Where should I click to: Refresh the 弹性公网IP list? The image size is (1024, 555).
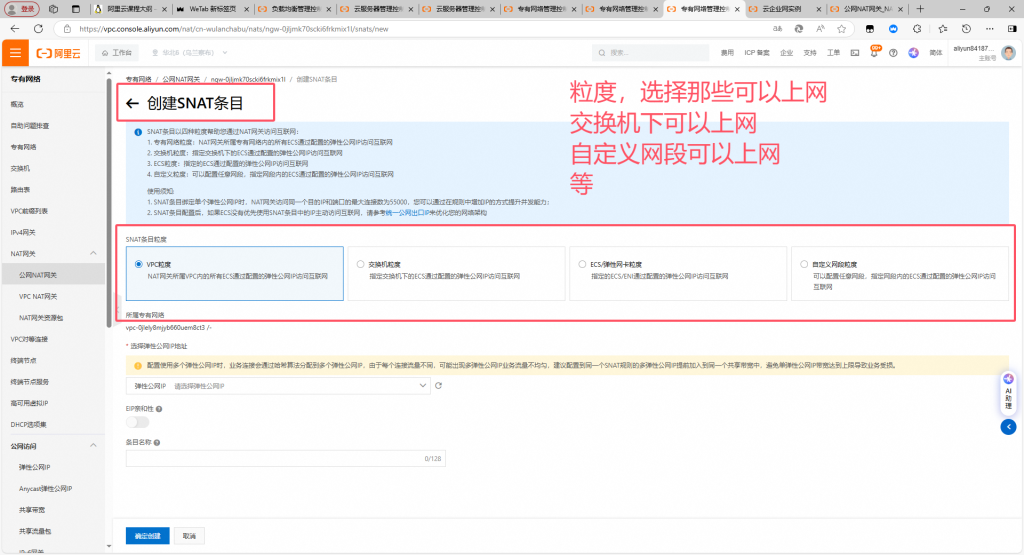pyautogui.click(x=438, y=385)
